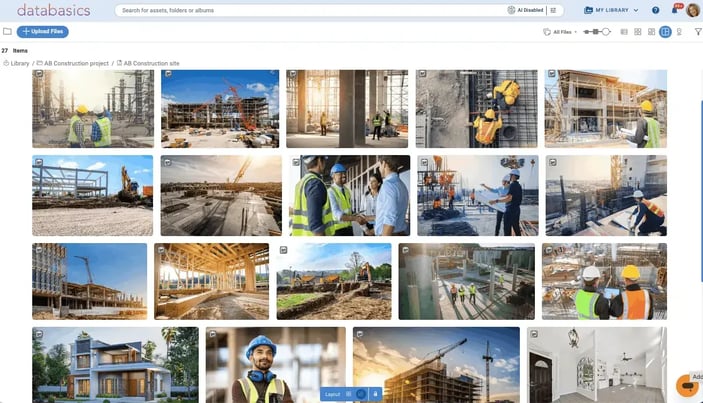Click icon on blueprint engineers thumbnail
Viewport: 703px width, 403px height.
[424, 162]
